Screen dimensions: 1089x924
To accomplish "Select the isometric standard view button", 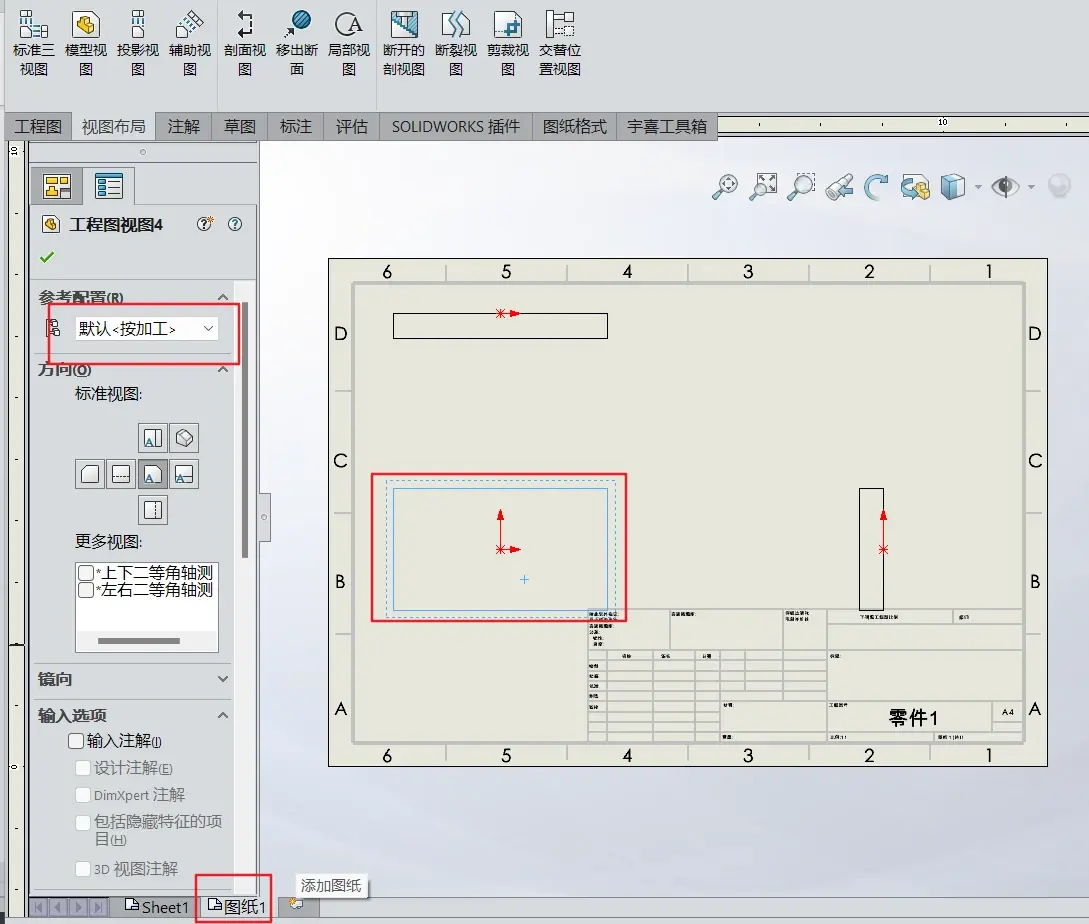I will coord(184,438).
